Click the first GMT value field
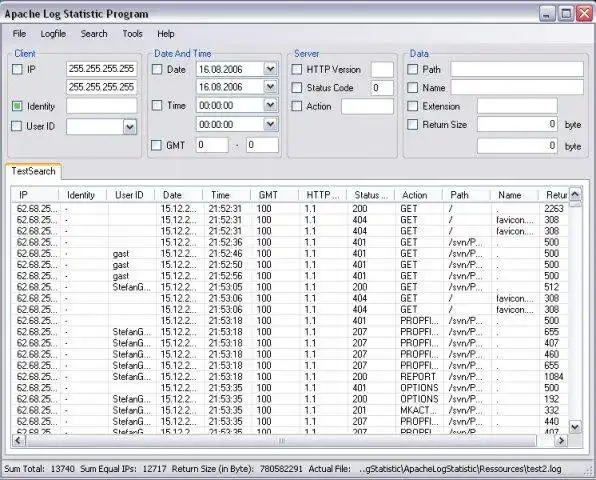Image resolution: width=596 pixels, height=480 pixels. point(212,145)
